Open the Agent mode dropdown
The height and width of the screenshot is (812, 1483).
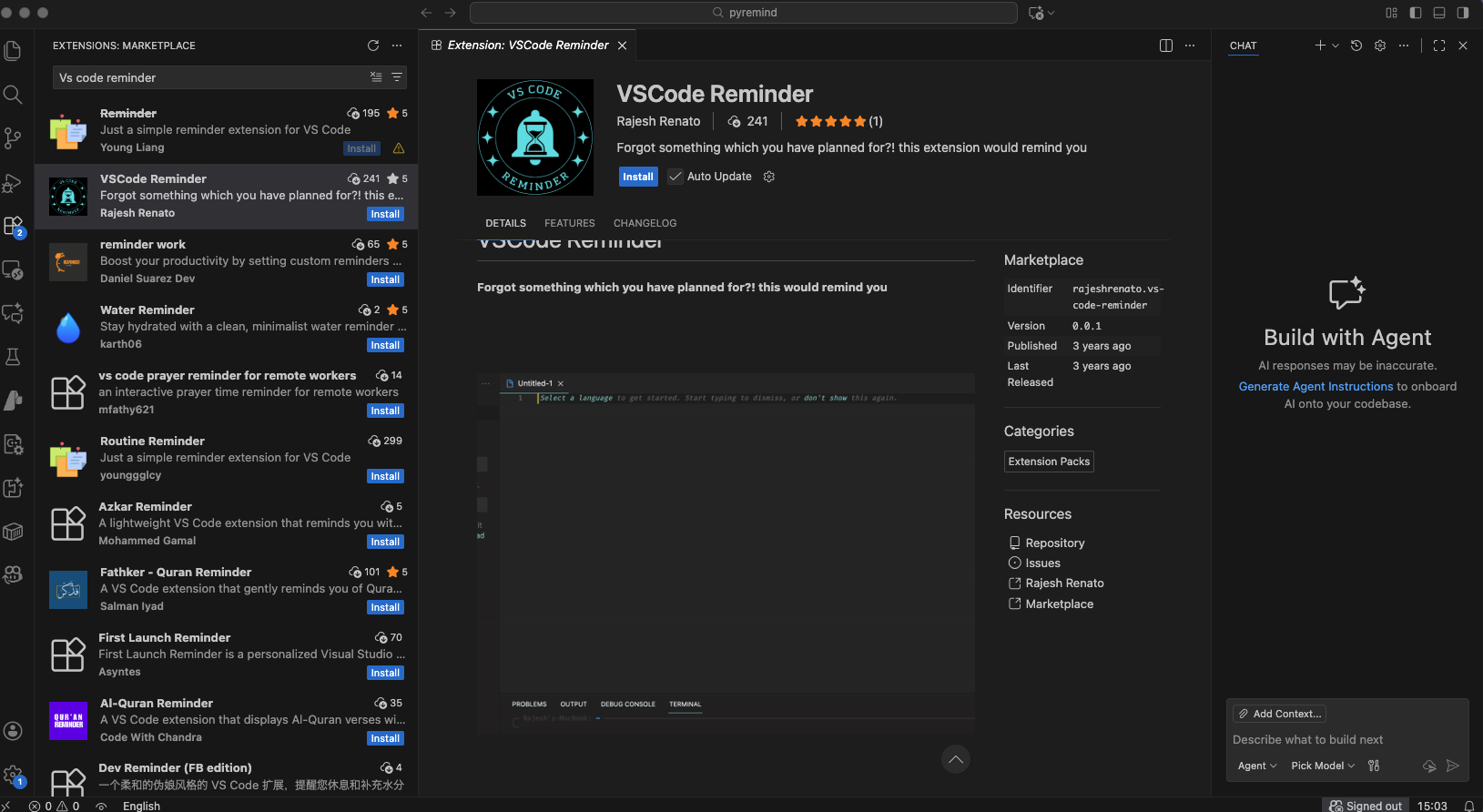1257,766
